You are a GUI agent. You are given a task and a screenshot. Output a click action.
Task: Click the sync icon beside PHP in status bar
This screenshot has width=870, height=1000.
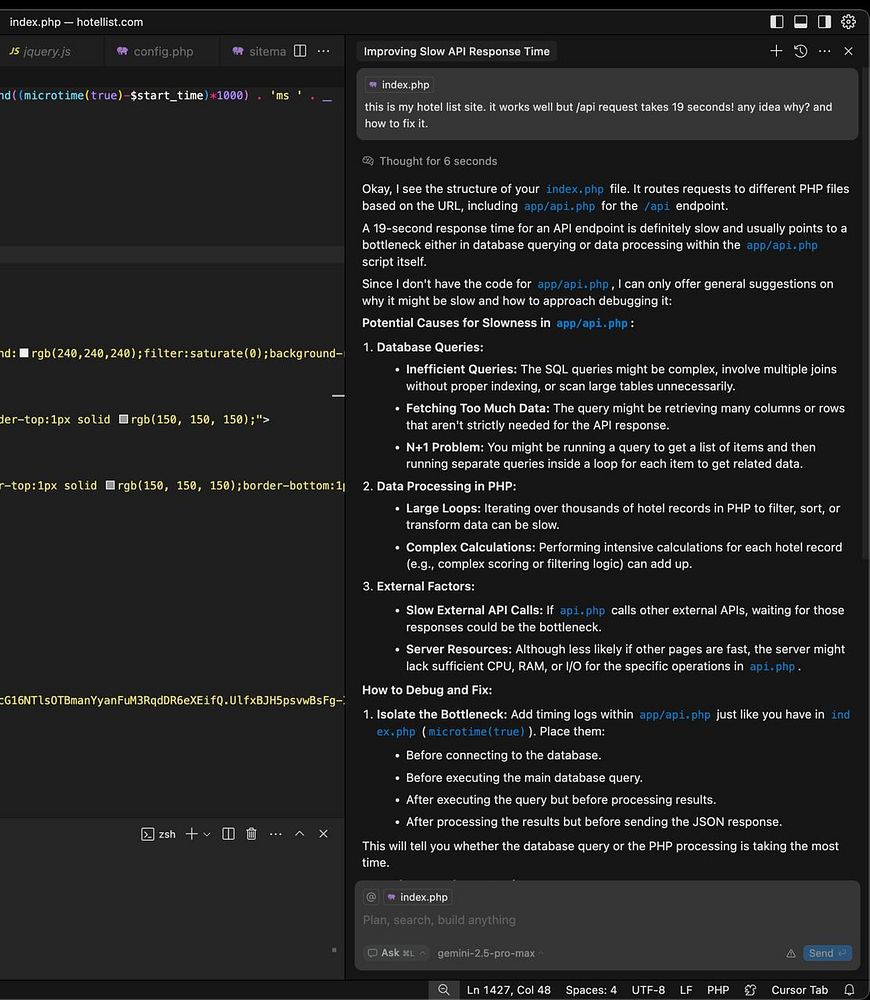point(750,990)
